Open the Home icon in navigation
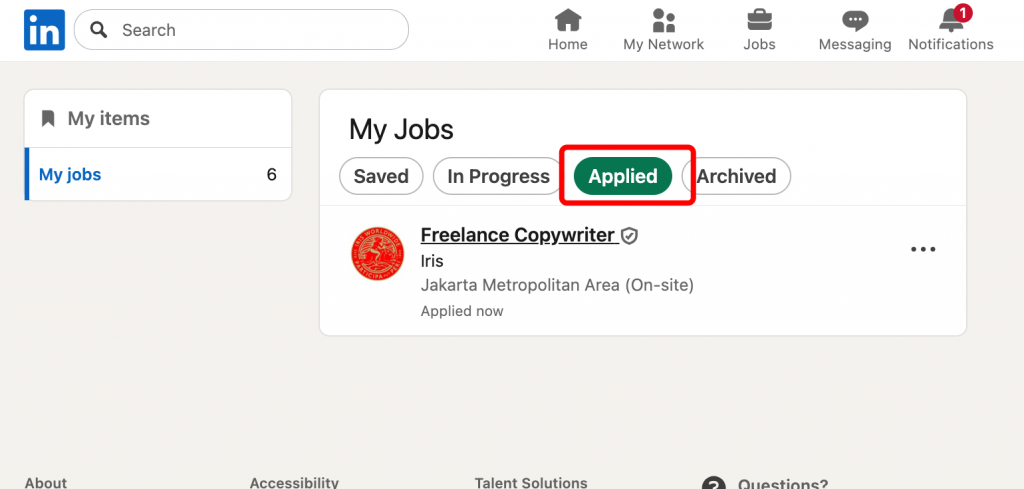The width and height of the screenshot is (1024, 489). 568,20
